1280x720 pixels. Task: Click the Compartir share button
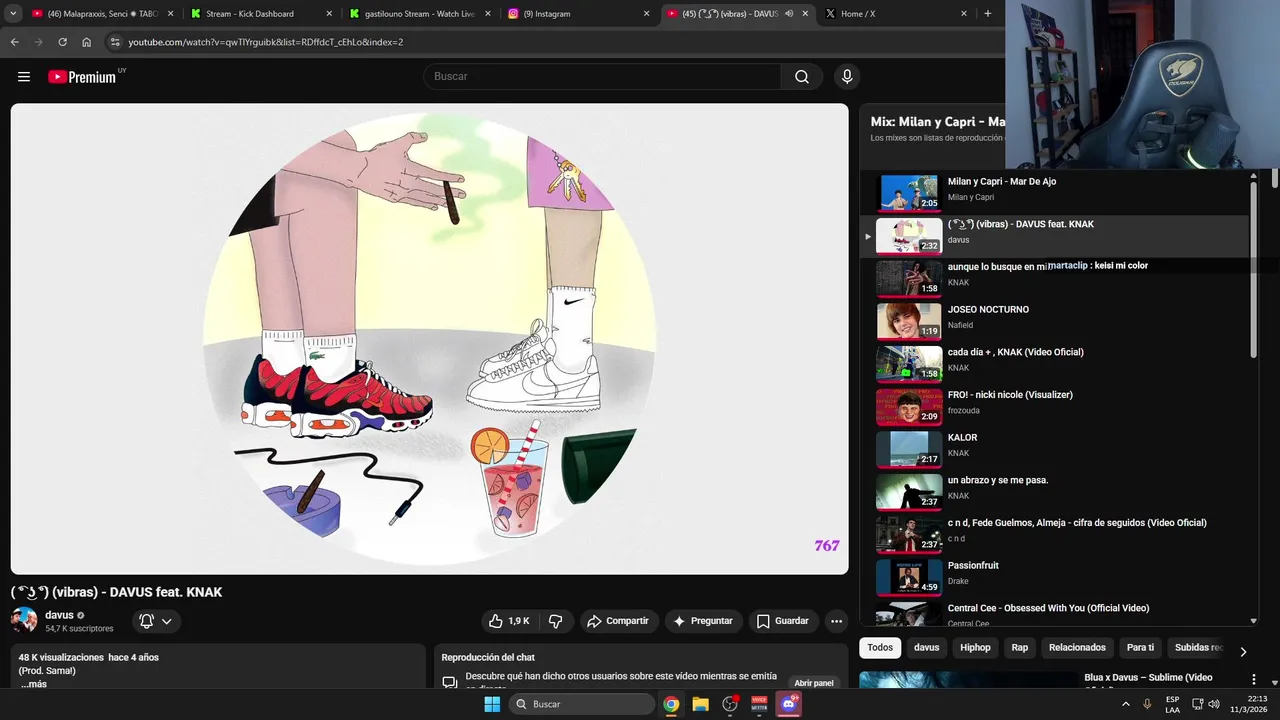[x=618, y=621]
